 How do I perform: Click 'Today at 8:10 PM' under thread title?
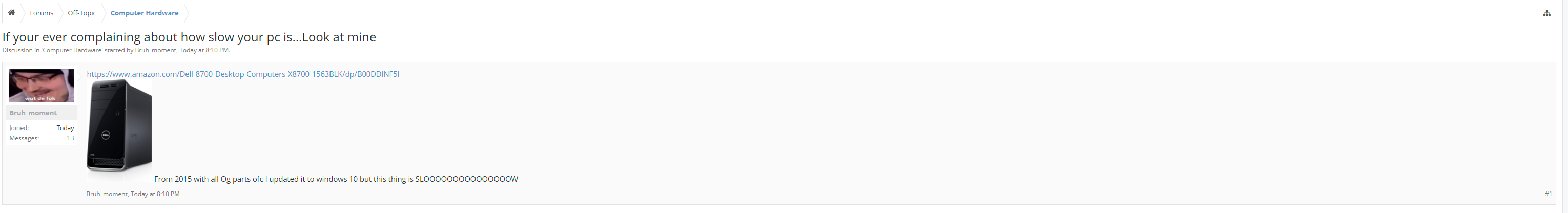tap(204, 51)
